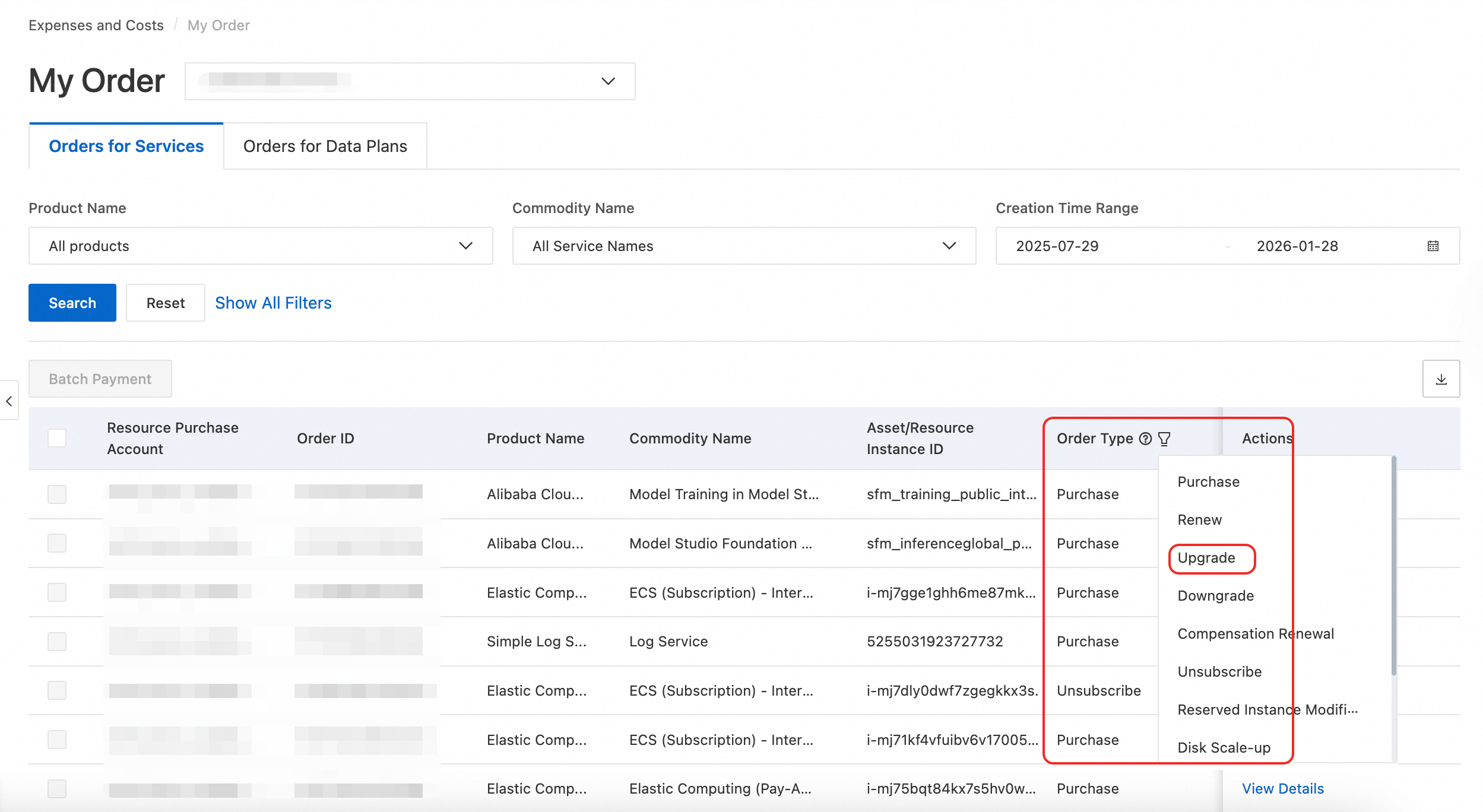Image resolution: width=1483 pixels, height=812 pixels.
Task: Check the Log Service row checkbox
Action: pos(57,641)
